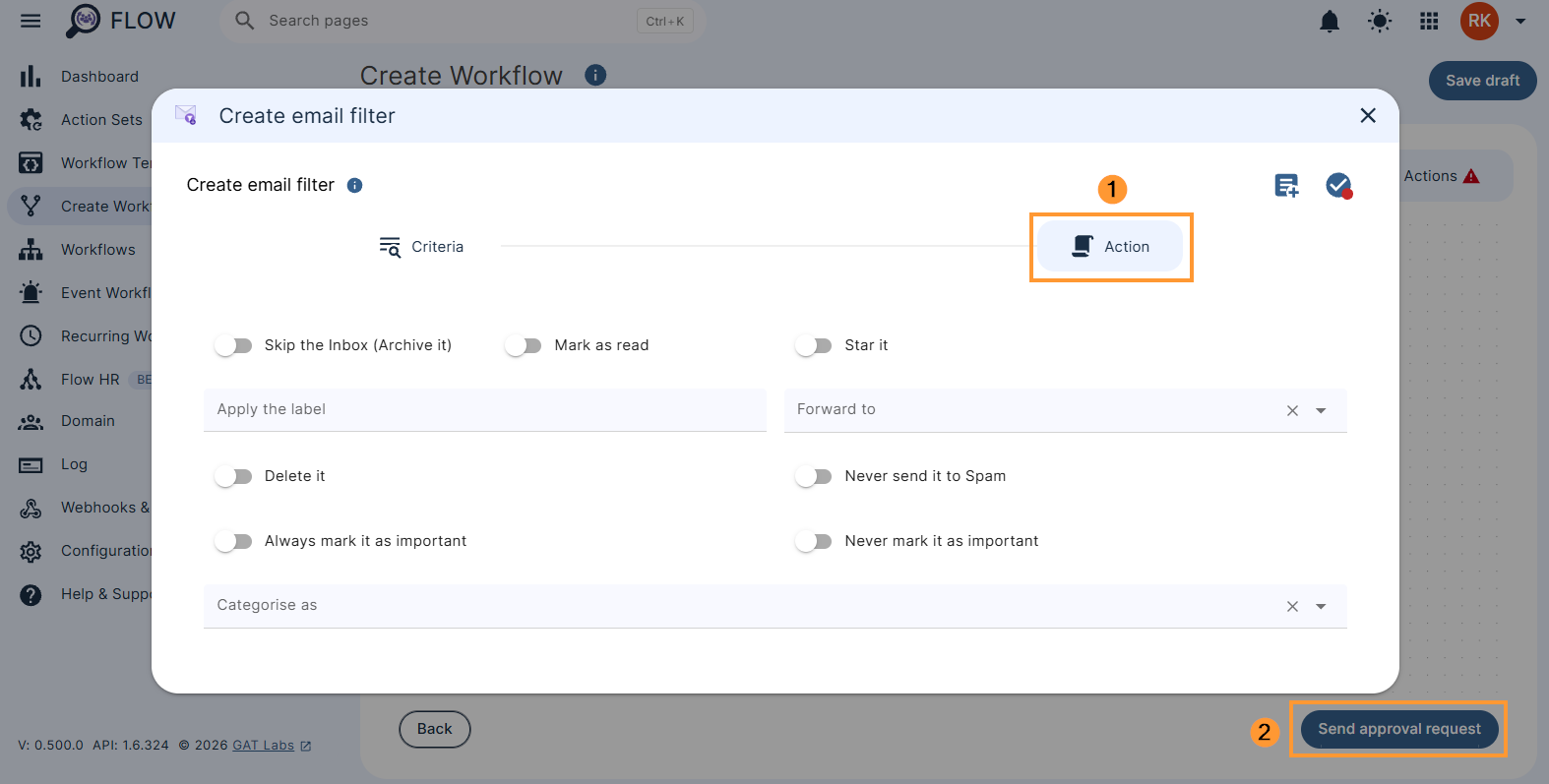Click the email filter envelope icon
Screen dimensions: 1549x784
click(x=186, y=115)
